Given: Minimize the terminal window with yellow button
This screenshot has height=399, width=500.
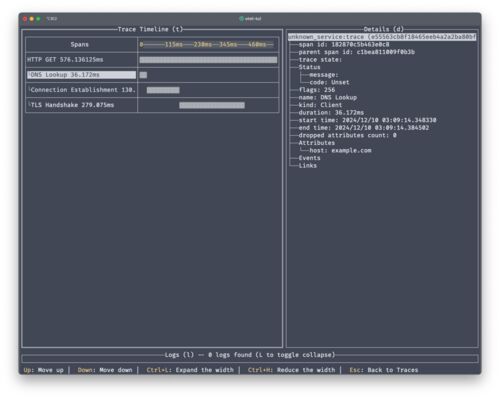Looking at the screenshot, I should pos(32,19).
